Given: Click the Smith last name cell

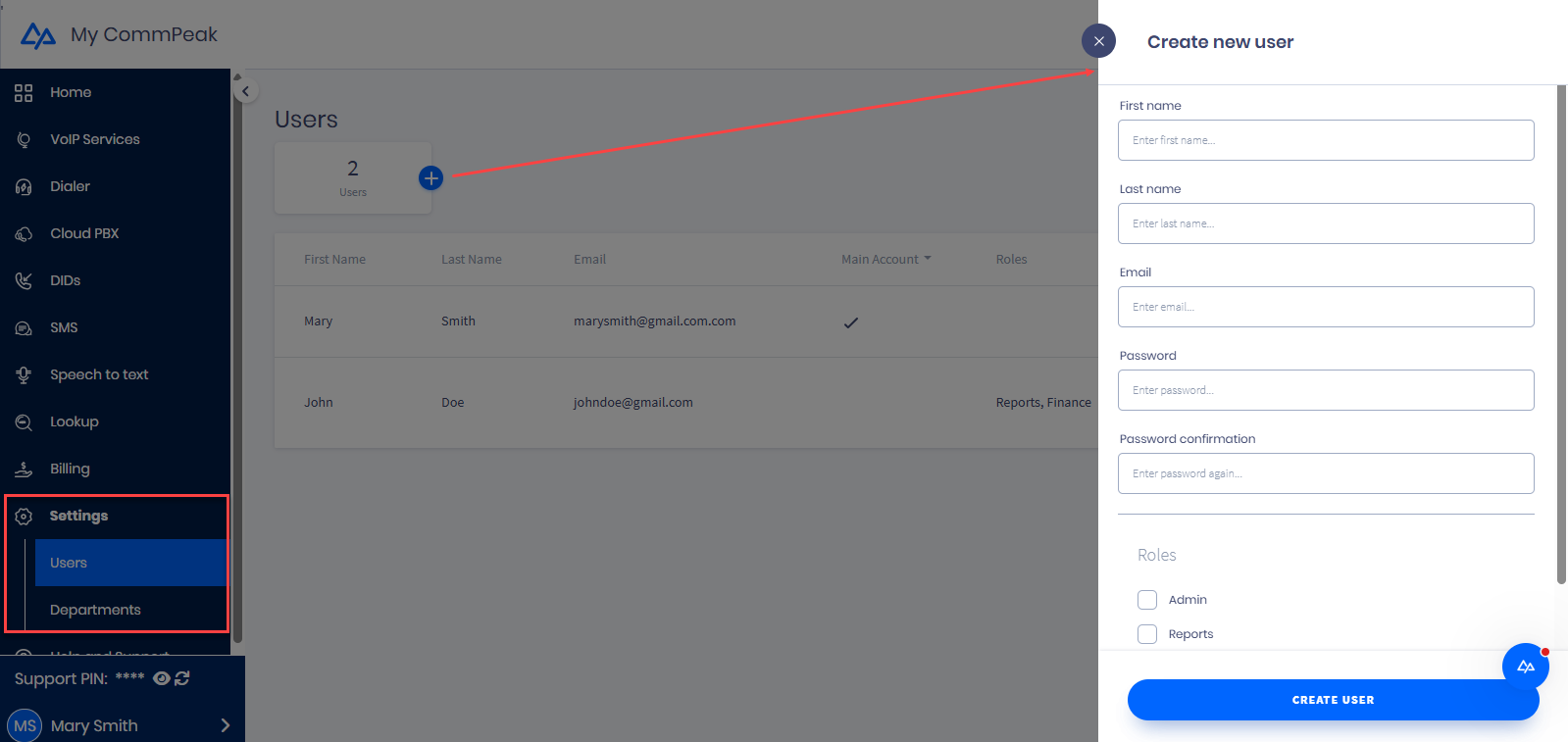Looking at the screenshot, I should (x=458, y=322).
